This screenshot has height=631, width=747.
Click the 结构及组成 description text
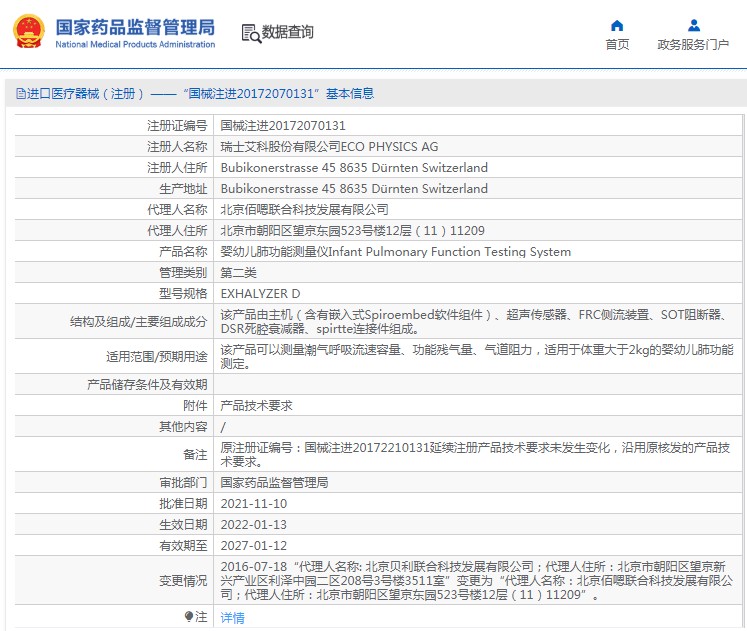(x=474, y=321)
